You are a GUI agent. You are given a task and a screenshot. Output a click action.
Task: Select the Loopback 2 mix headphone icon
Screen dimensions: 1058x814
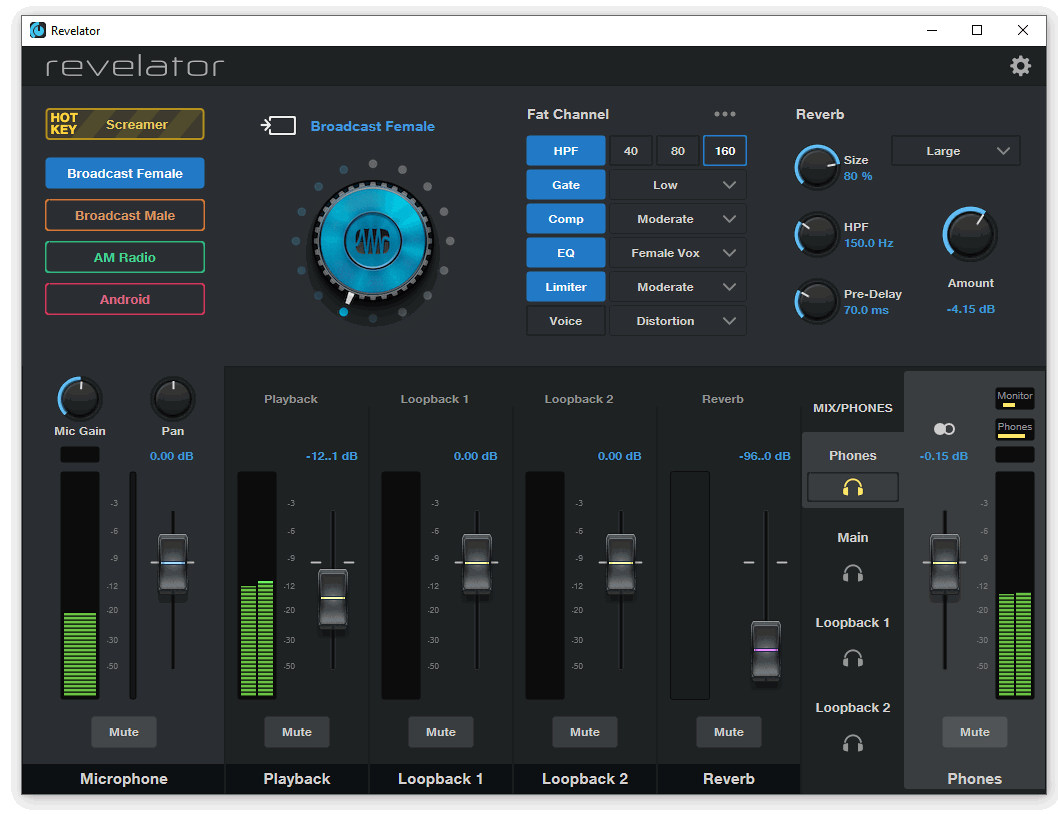852,743
